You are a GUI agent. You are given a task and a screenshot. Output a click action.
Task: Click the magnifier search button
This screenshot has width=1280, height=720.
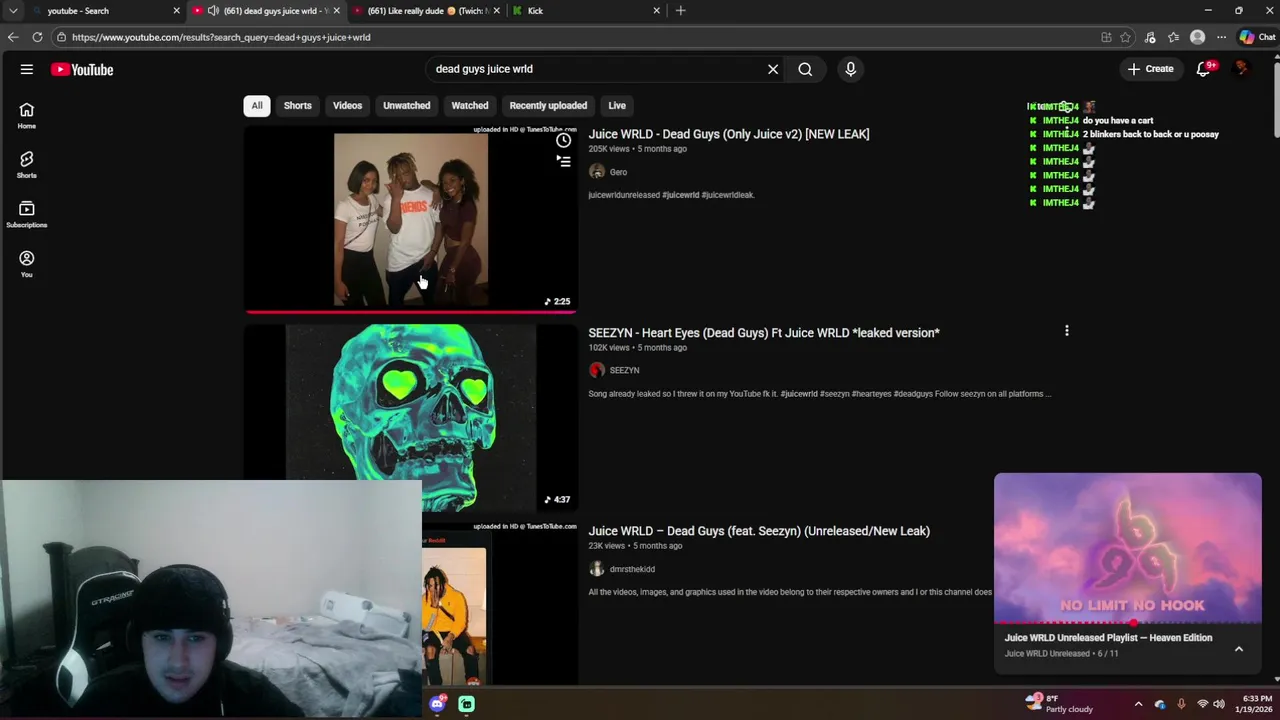pyautogui.click(x=805, y=69)
